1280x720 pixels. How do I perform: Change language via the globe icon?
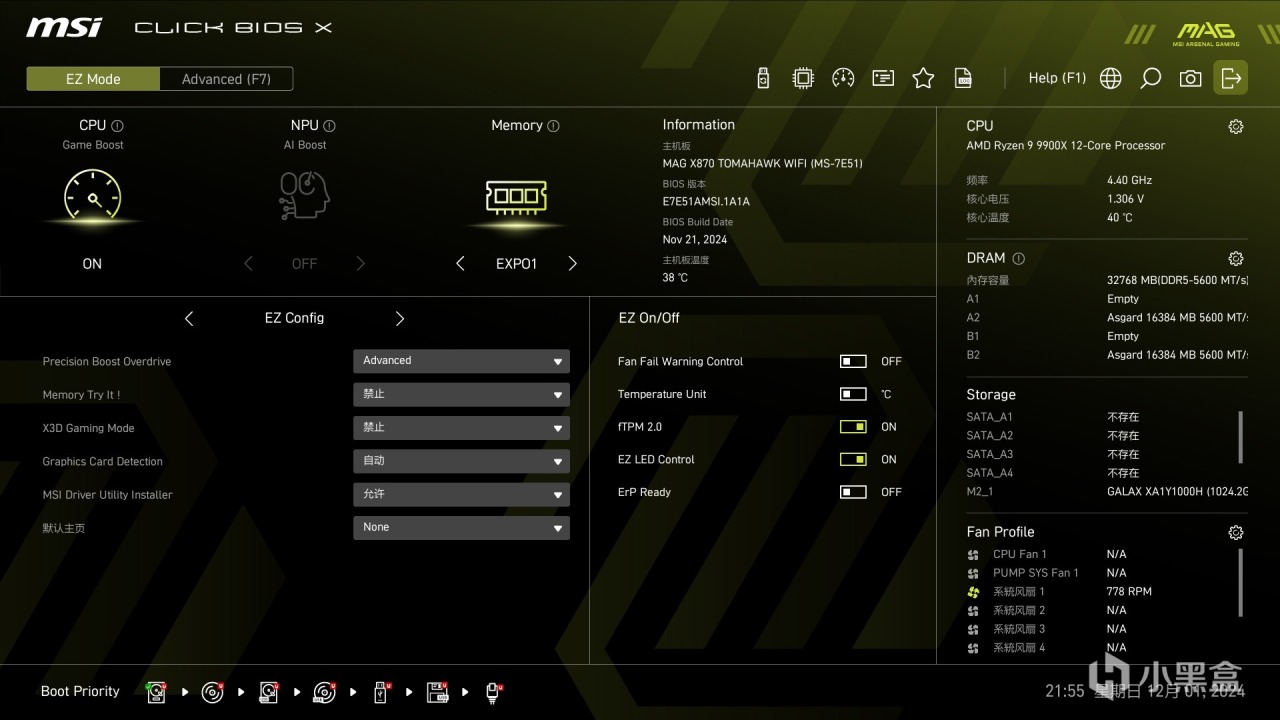[x=1110, y=78]
